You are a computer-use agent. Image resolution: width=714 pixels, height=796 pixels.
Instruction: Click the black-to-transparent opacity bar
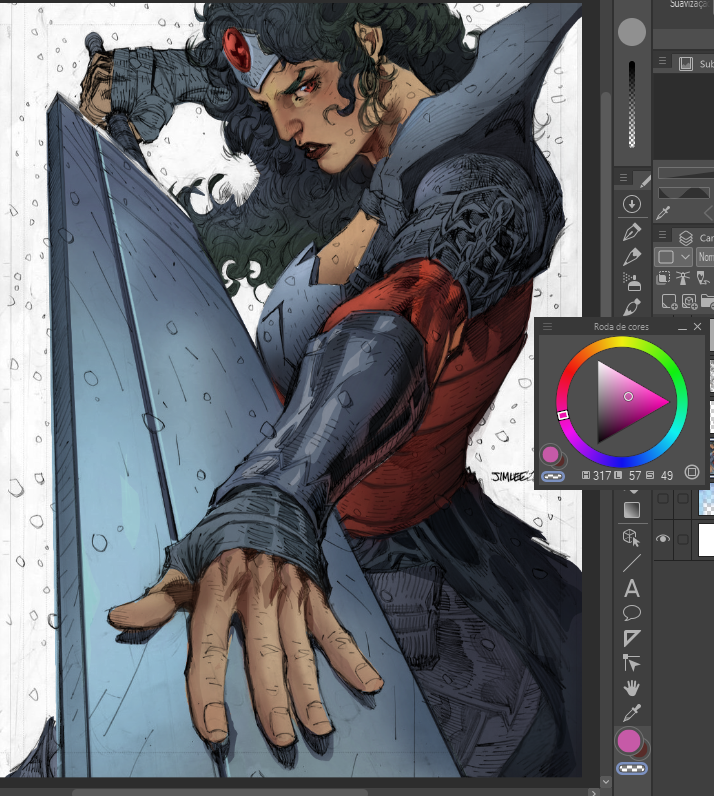coord(632,104)
